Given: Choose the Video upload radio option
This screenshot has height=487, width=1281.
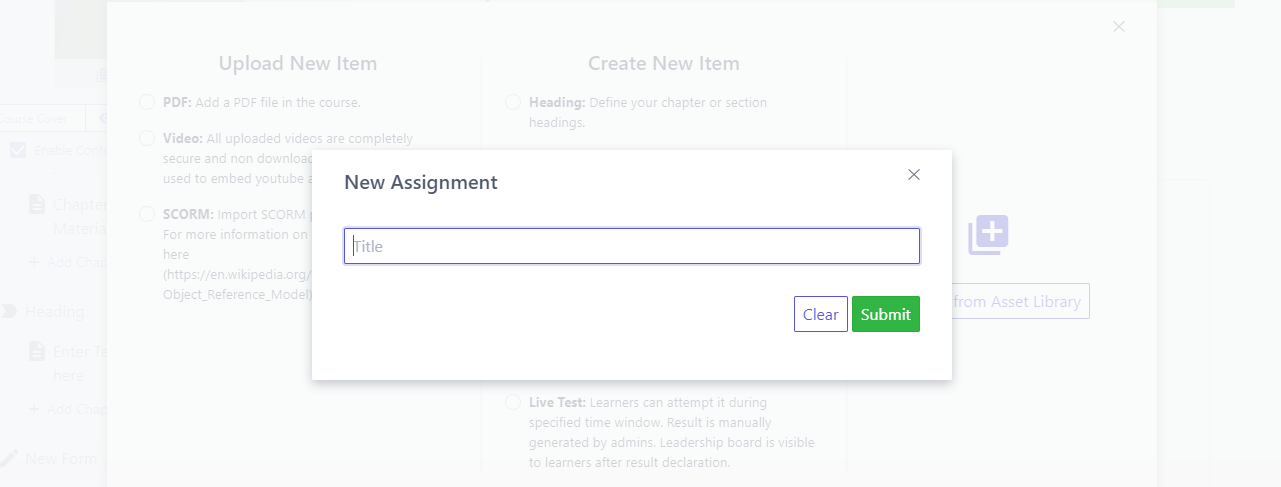Looking at the screenshot, I should [147, 138].
